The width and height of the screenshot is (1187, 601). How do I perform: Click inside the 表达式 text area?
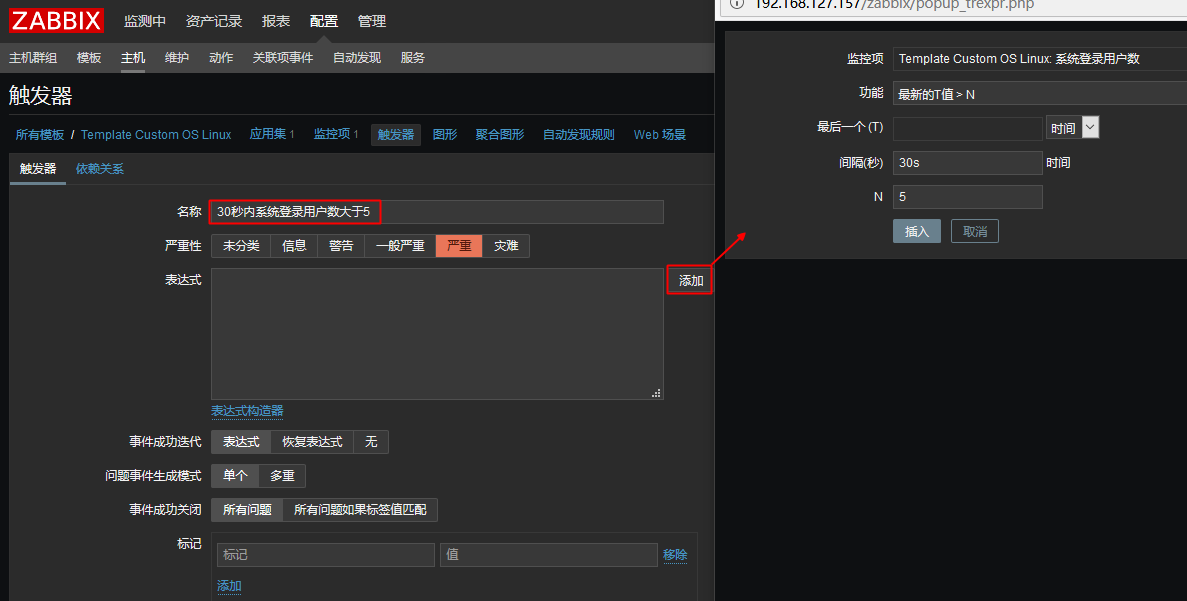coord(437,334)
